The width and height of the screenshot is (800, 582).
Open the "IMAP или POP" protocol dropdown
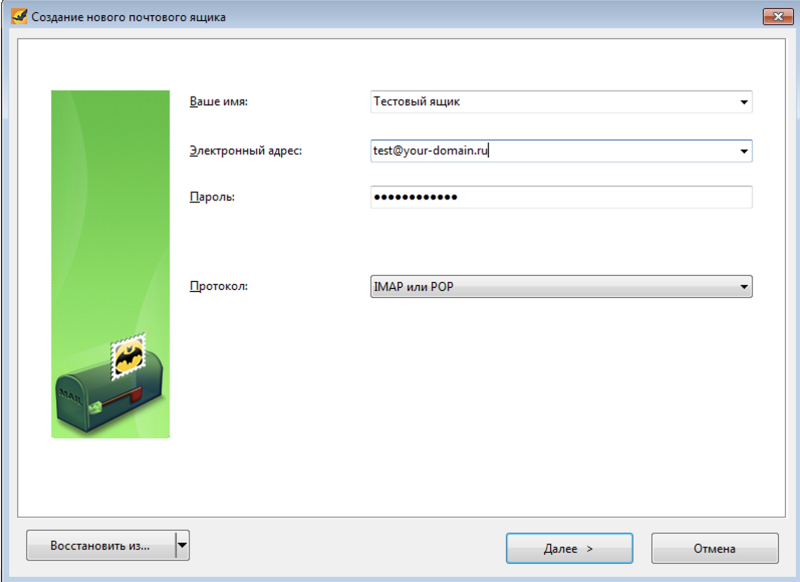(x=560, y=288)
